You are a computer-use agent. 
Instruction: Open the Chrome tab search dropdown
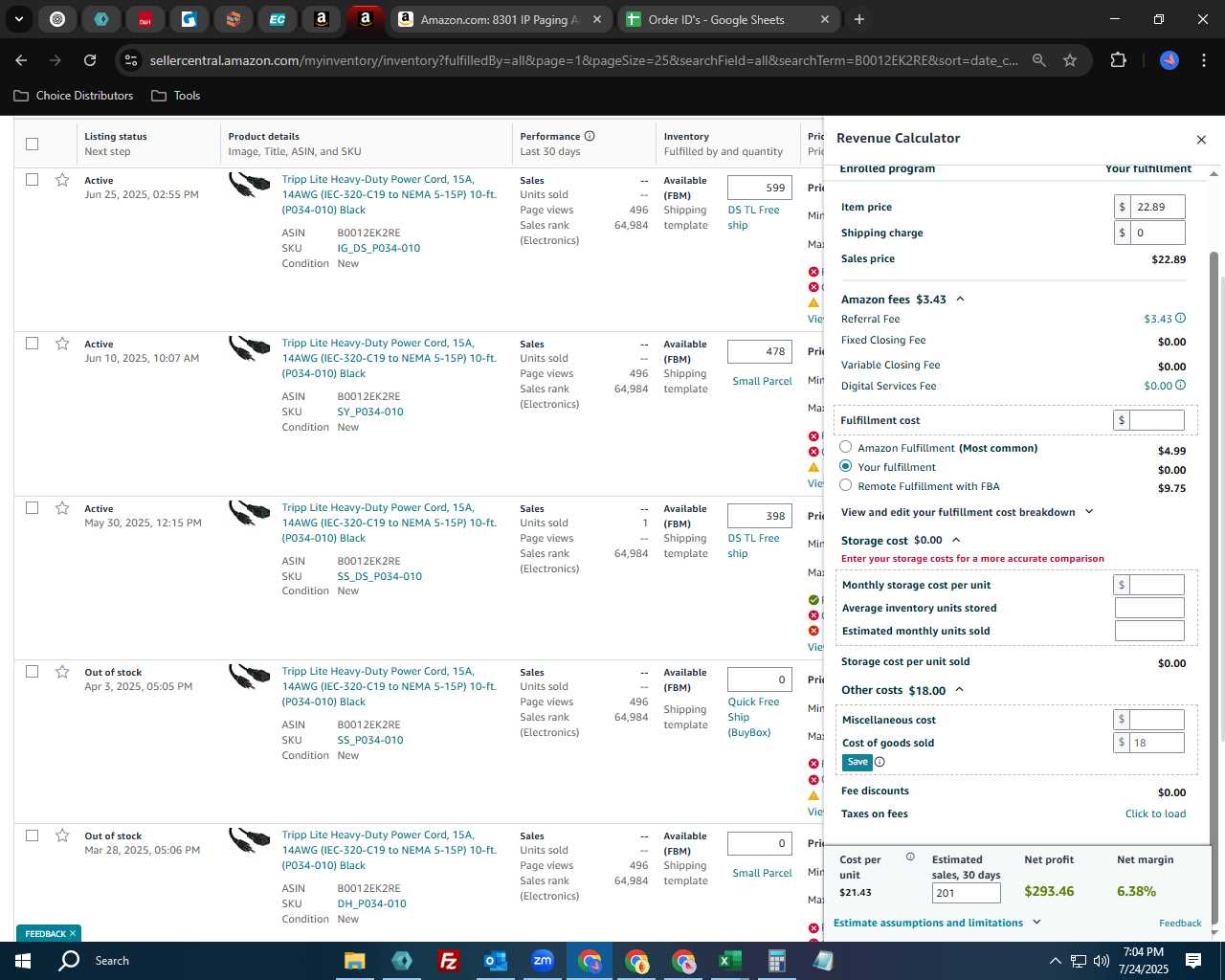click(x=18, y=19)
